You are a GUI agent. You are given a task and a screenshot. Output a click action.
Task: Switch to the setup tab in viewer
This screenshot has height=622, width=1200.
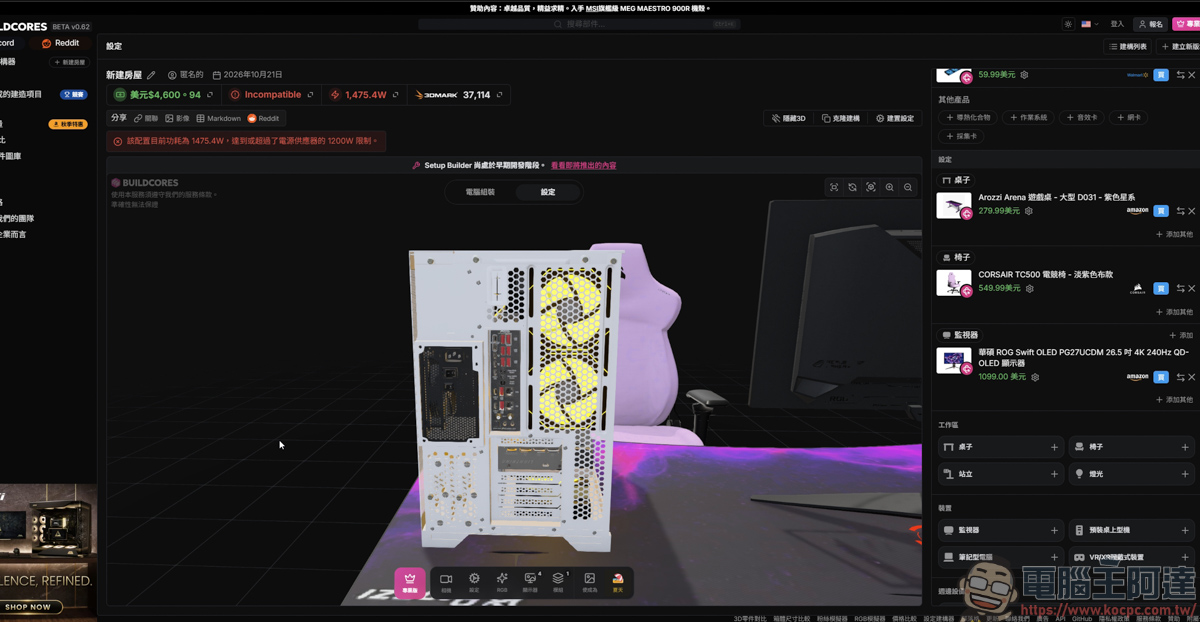click(548, 192)
